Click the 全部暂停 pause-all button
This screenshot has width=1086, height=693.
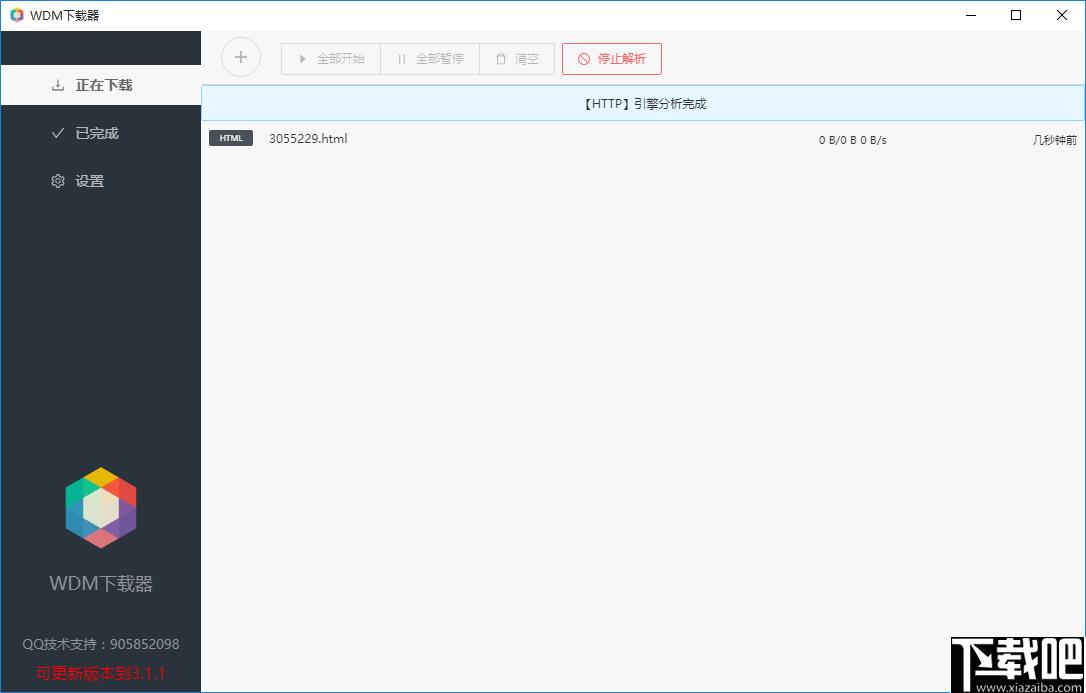tap(430, 59)
